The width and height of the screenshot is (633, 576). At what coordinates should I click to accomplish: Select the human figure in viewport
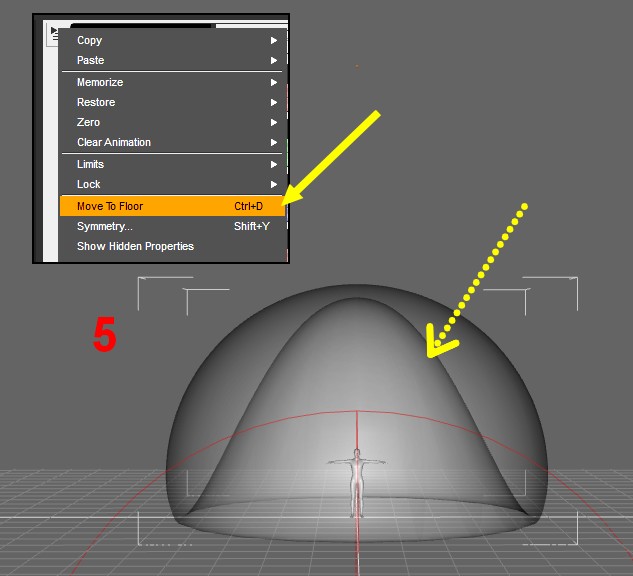(357, 482)
